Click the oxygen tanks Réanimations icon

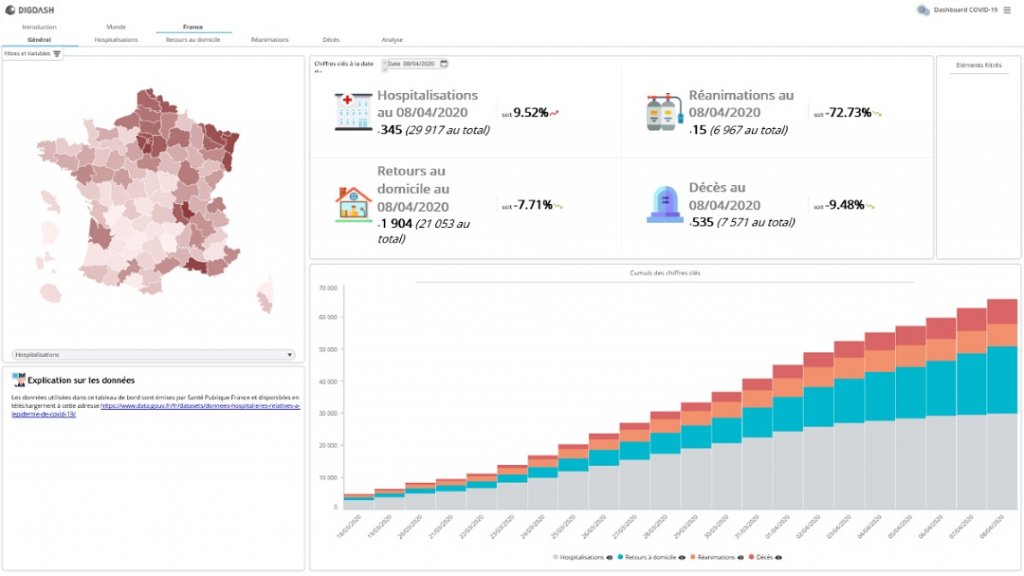[663, 112]
